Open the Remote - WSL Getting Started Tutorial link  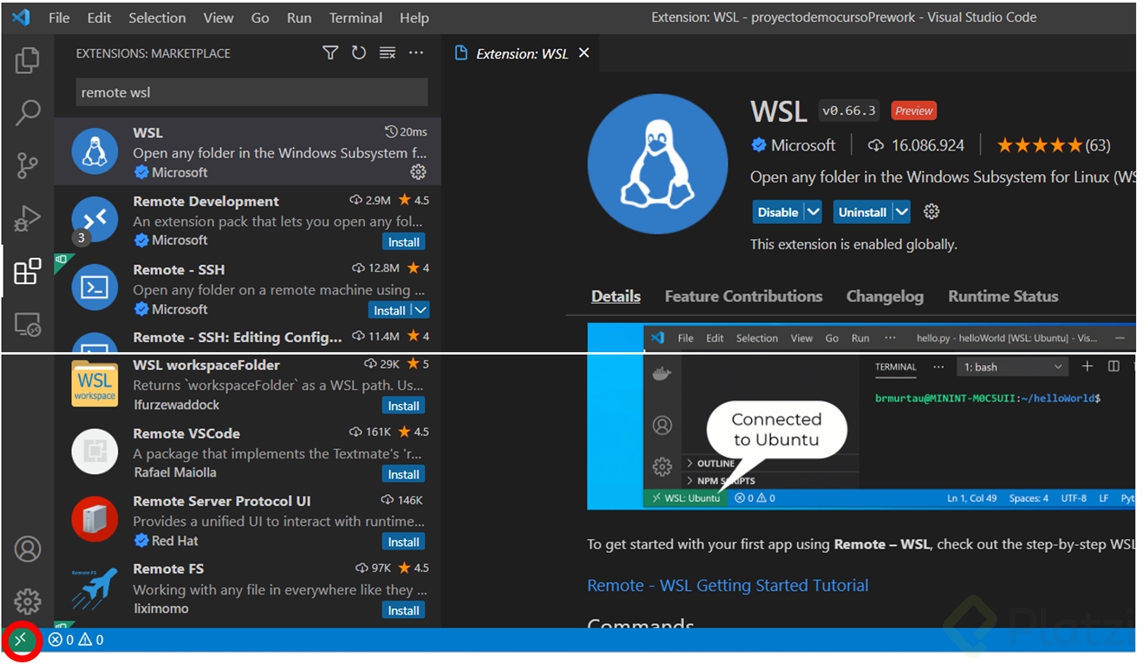tap(727, 585)
